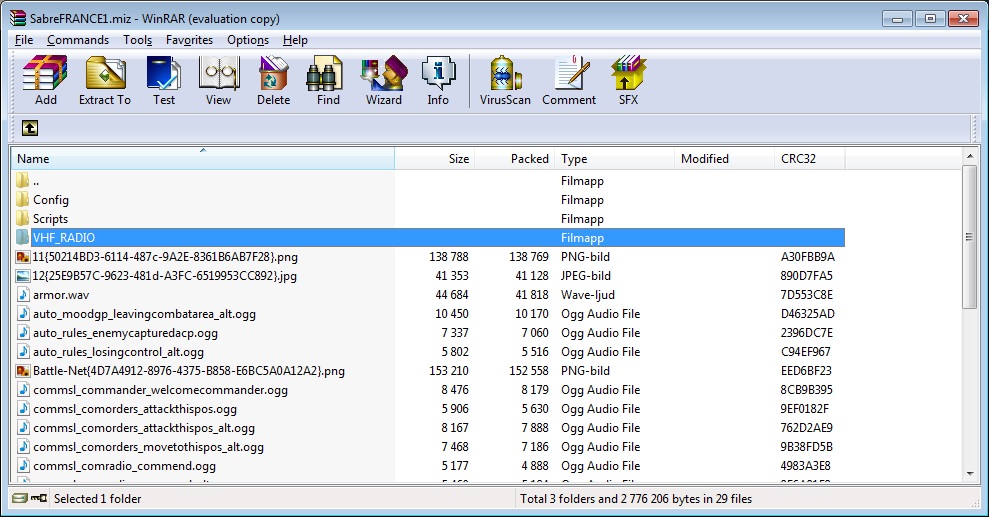The height and width of the screenshot is (517, 989).
Task: Open the Options menu
Action: [x=248, y=40]
